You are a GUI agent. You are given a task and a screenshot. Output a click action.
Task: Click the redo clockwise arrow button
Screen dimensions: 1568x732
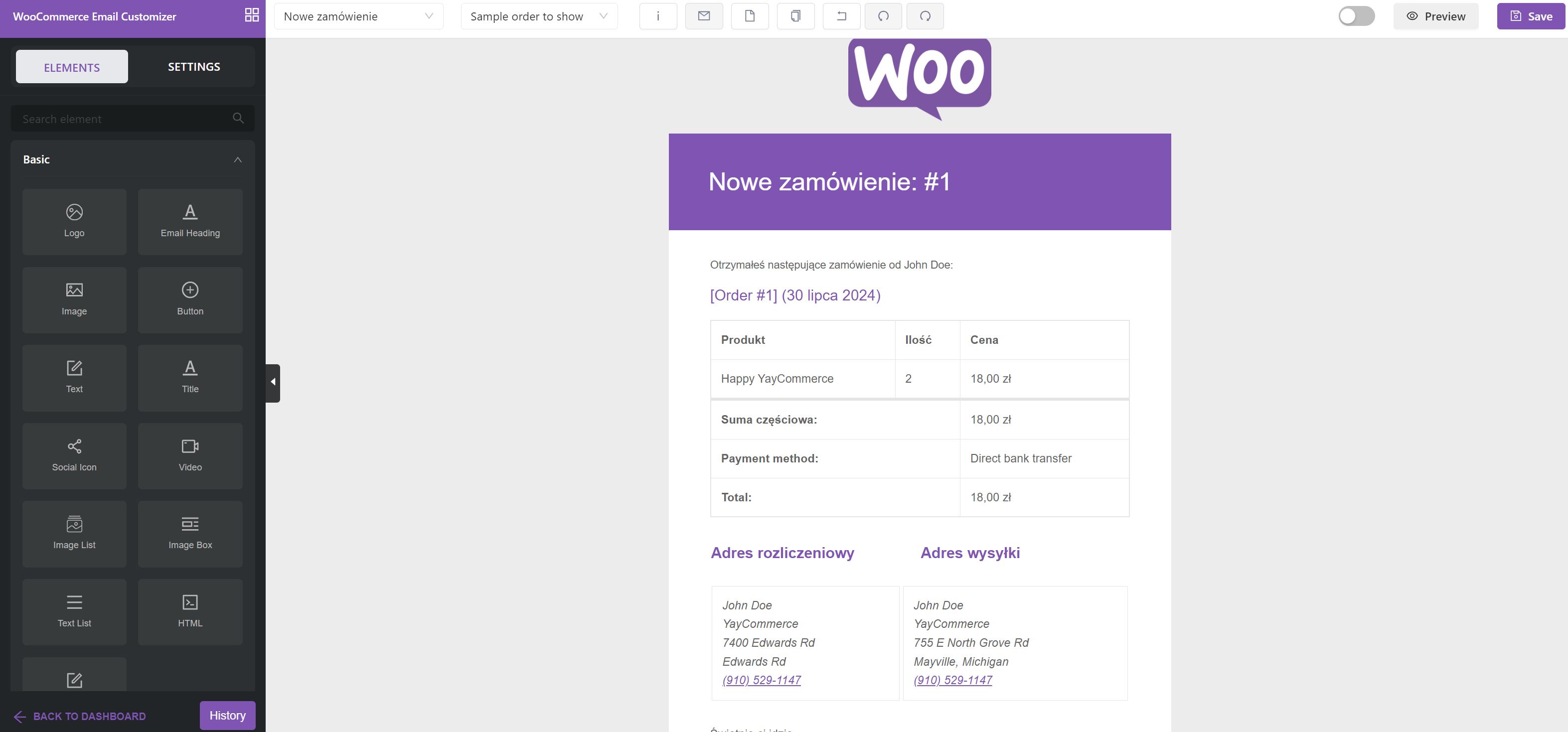[925, 16]
